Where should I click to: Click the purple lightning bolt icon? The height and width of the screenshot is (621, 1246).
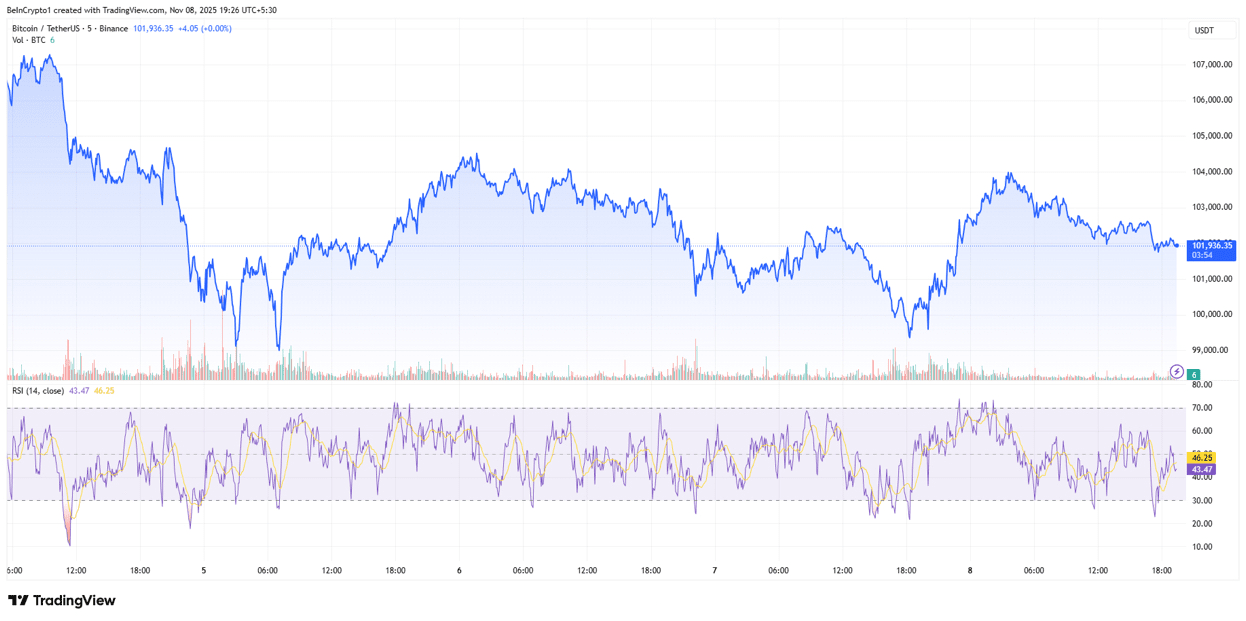1177,372
